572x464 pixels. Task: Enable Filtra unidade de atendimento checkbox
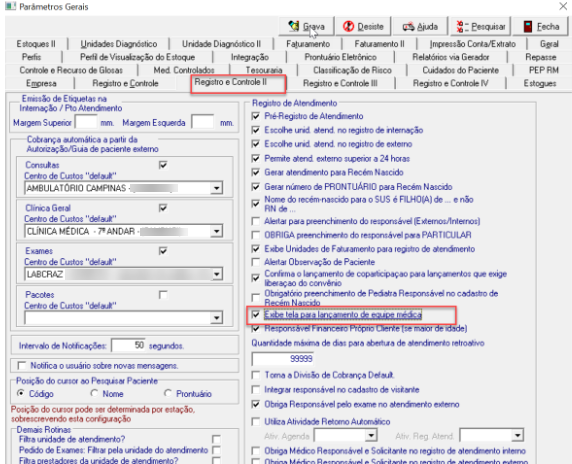[x=216, y=439]
